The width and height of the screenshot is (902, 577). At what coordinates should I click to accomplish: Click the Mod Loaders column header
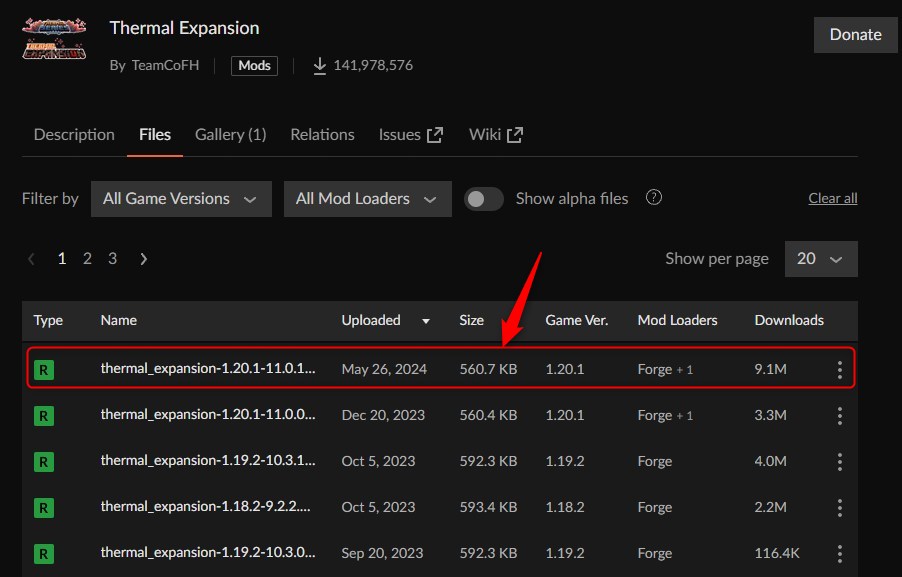pos(677,320)
